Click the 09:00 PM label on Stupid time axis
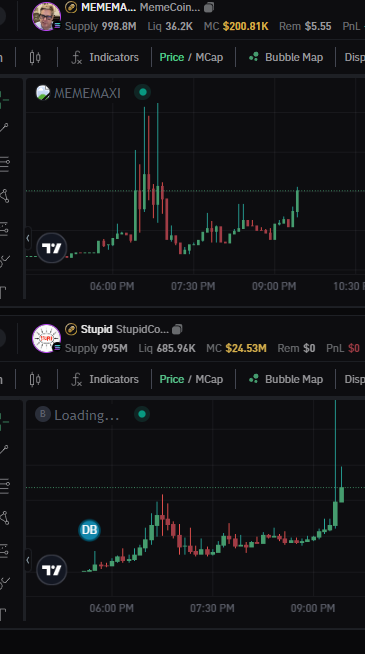 point(313,609)
